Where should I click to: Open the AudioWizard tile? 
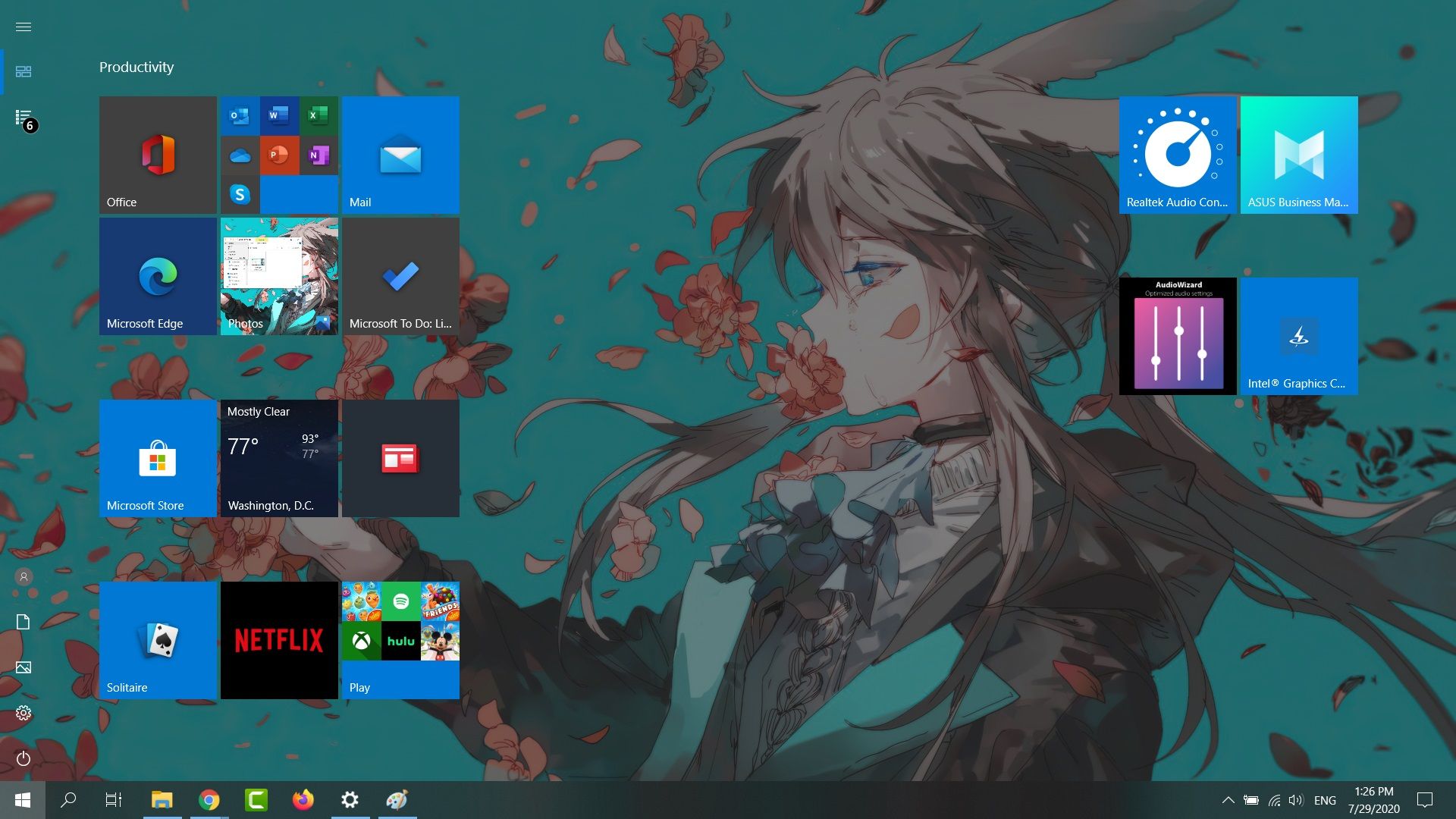coord(1178,336)
